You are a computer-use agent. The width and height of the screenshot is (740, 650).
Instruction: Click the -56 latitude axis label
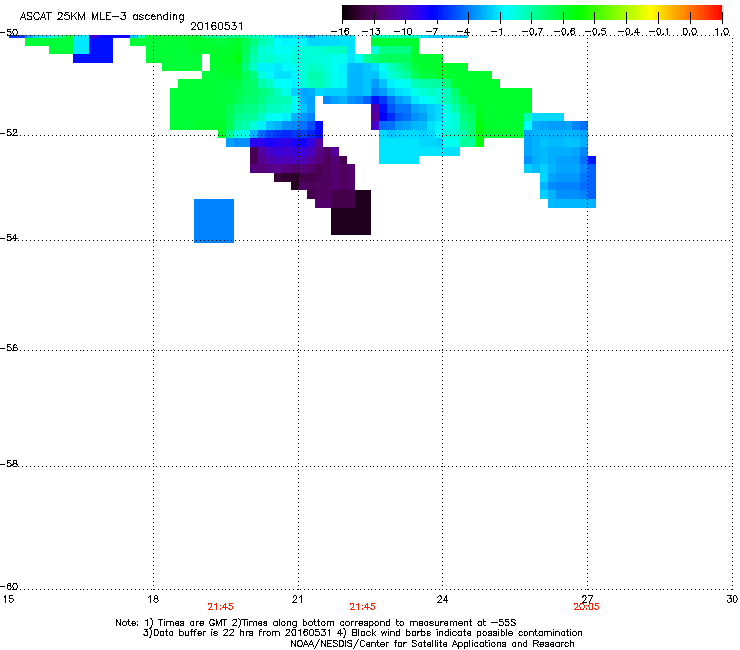coord(9,347)
